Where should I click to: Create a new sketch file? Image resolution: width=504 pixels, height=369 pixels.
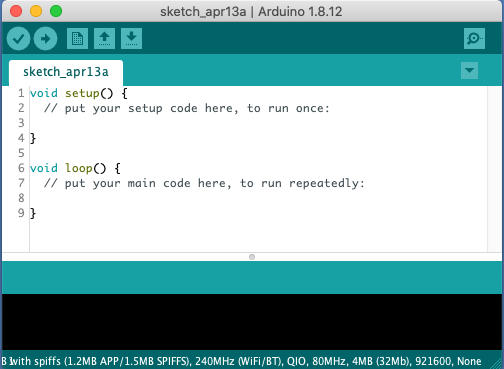77,39
